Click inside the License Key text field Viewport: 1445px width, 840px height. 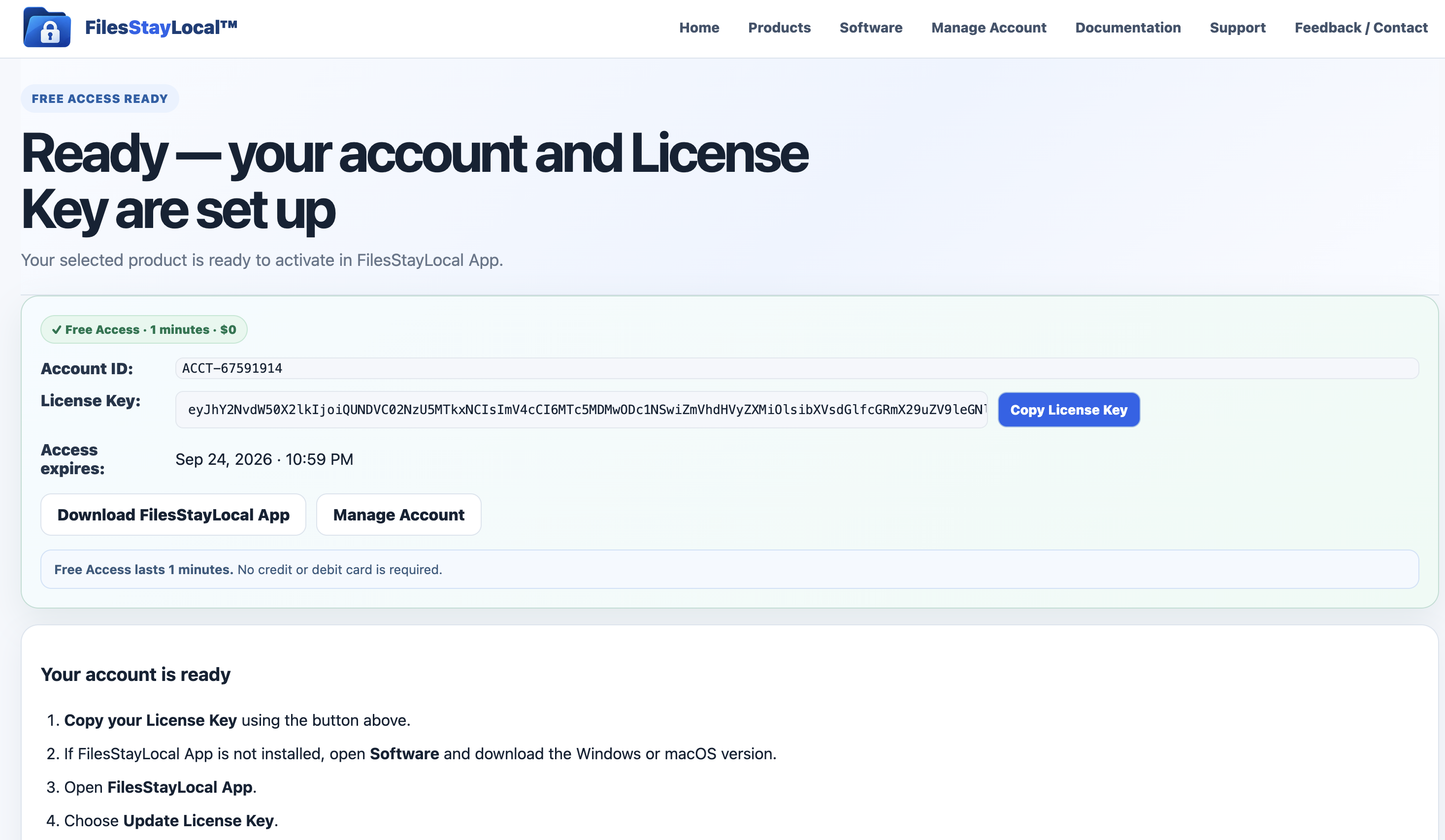pyautogui.click(x=582, y=409)
